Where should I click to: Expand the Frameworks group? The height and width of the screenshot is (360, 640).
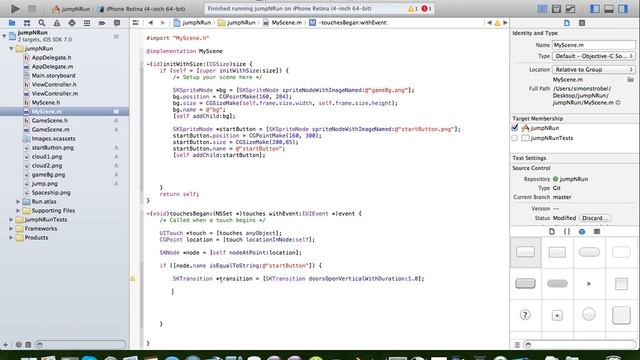coord(11,229)
